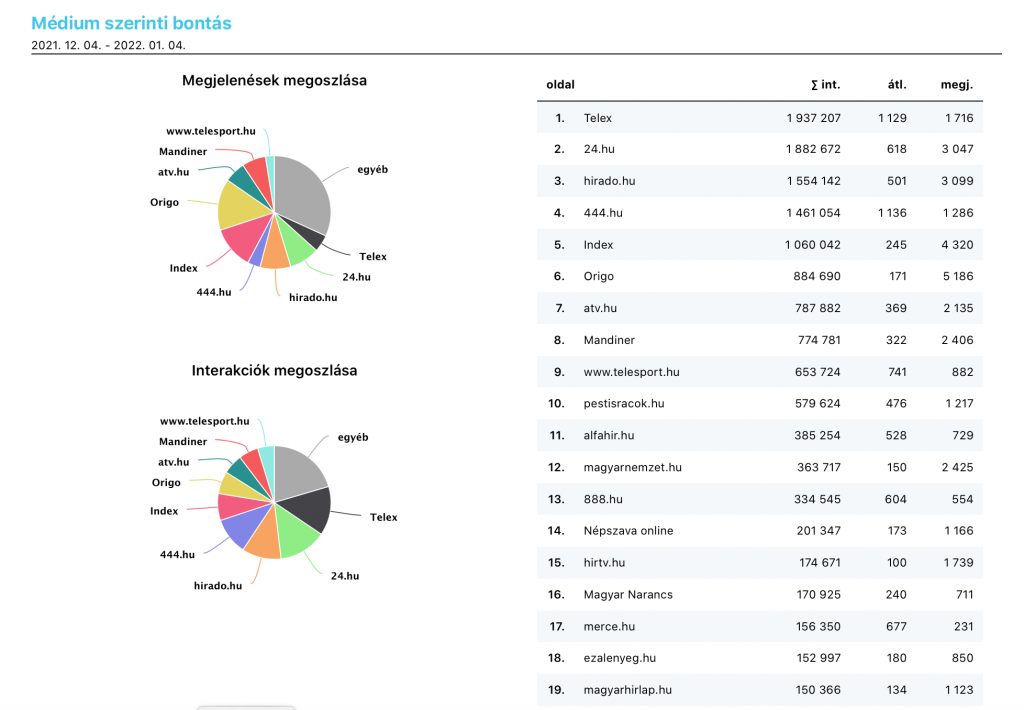Click 24.hu label on appearances pie
The width and height of the screenshot is (1024, 710).
[356, 276]
